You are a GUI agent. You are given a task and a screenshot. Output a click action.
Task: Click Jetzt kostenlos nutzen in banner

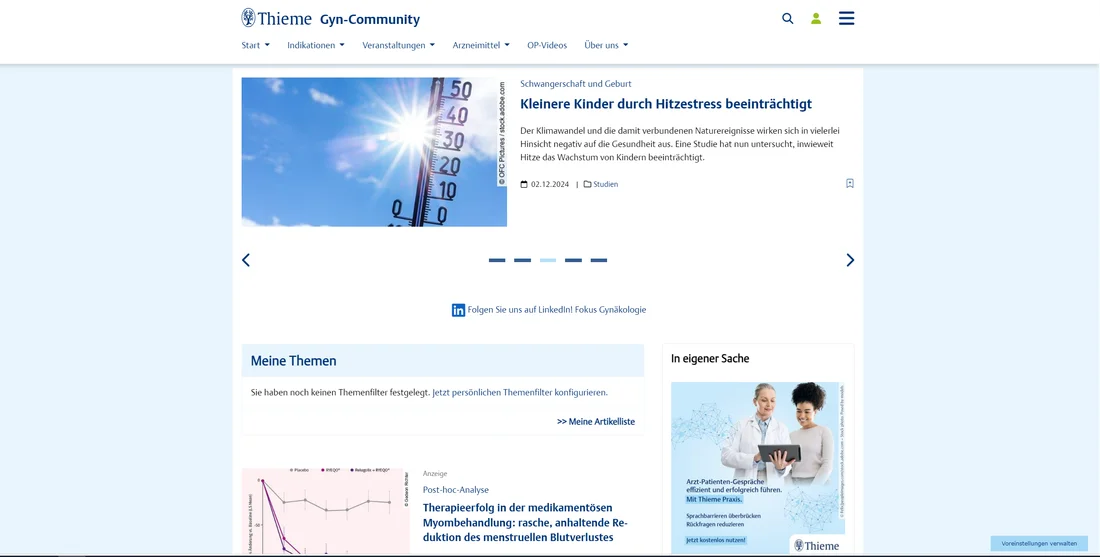coord(716,540)
